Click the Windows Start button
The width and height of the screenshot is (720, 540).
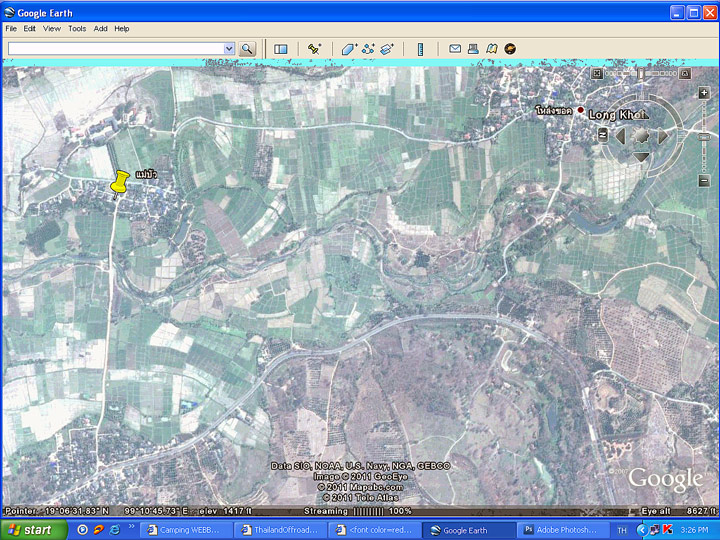(x=30, y=530)
